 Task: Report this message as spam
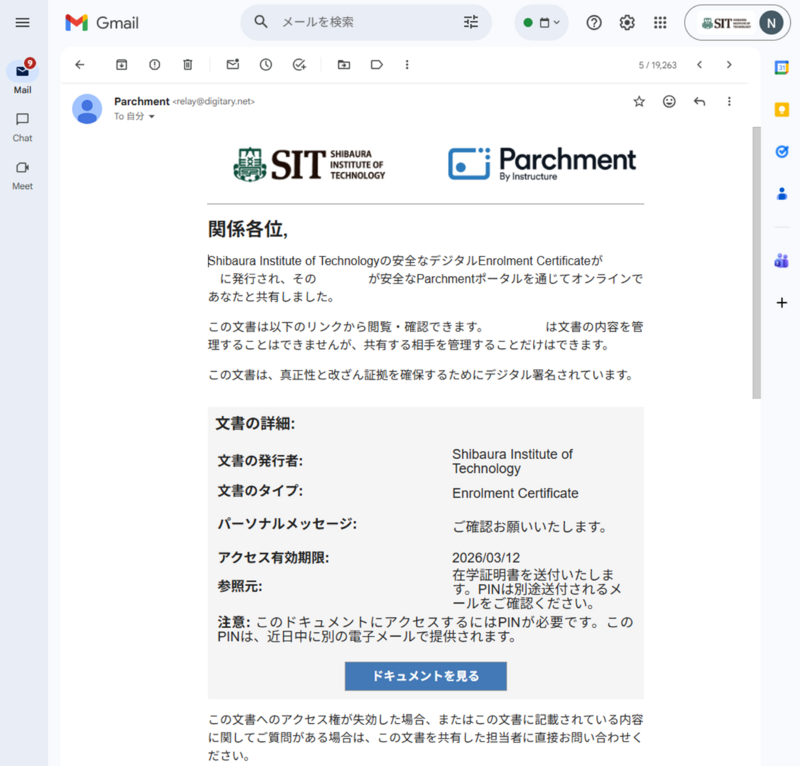tap(154, 65)
